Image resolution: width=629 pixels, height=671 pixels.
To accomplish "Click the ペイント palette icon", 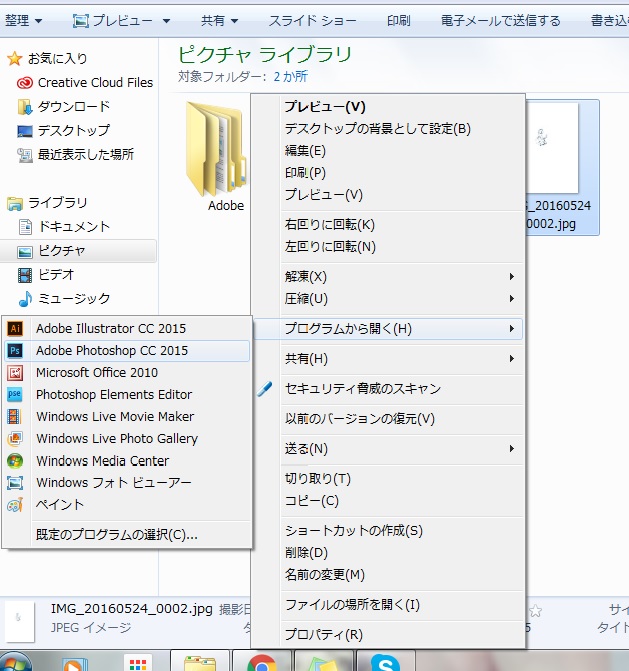I will click(x=15, y=505).
